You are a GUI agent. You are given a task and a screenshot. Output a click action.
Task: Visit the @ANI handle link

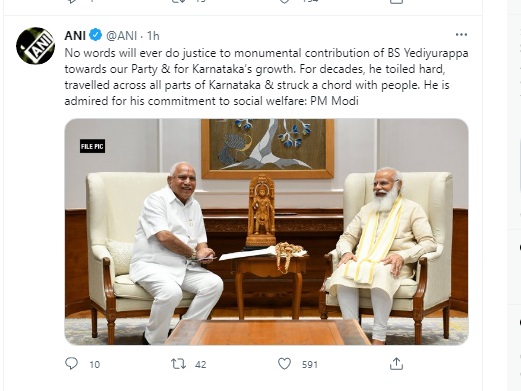click(x=122, y=35)
